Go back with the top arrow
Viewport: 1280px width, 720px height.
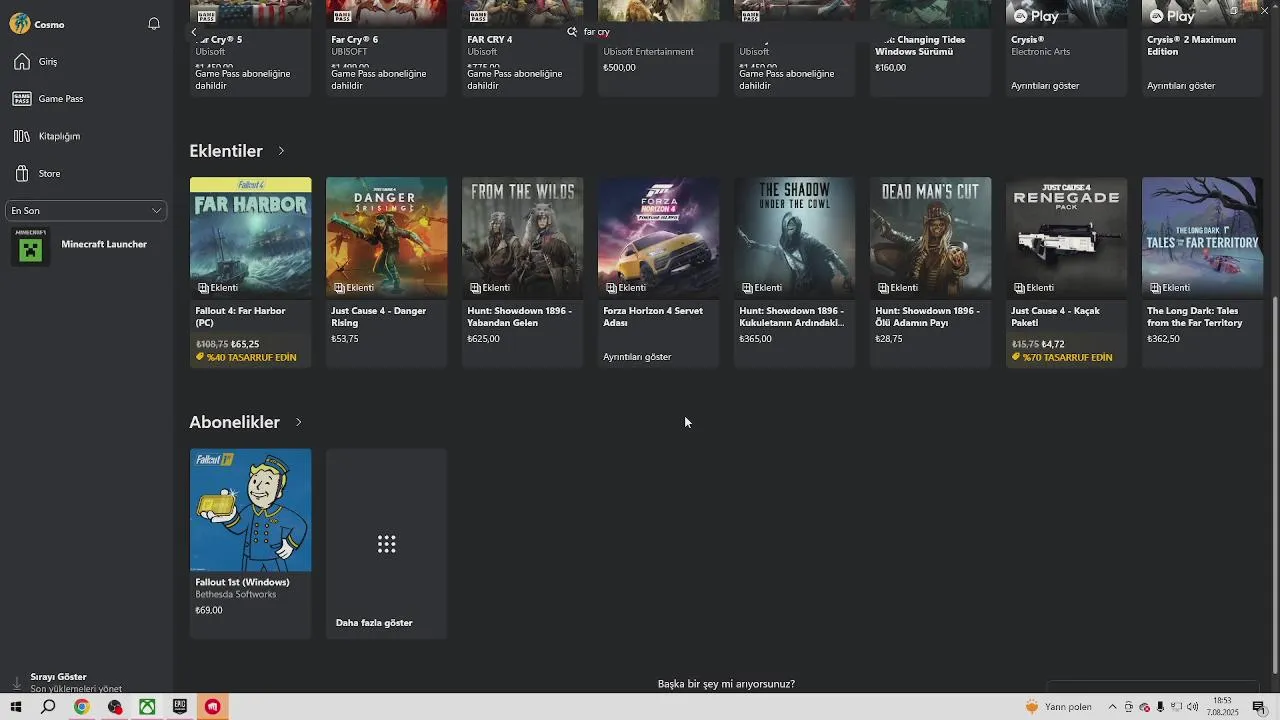coord(194,32)
